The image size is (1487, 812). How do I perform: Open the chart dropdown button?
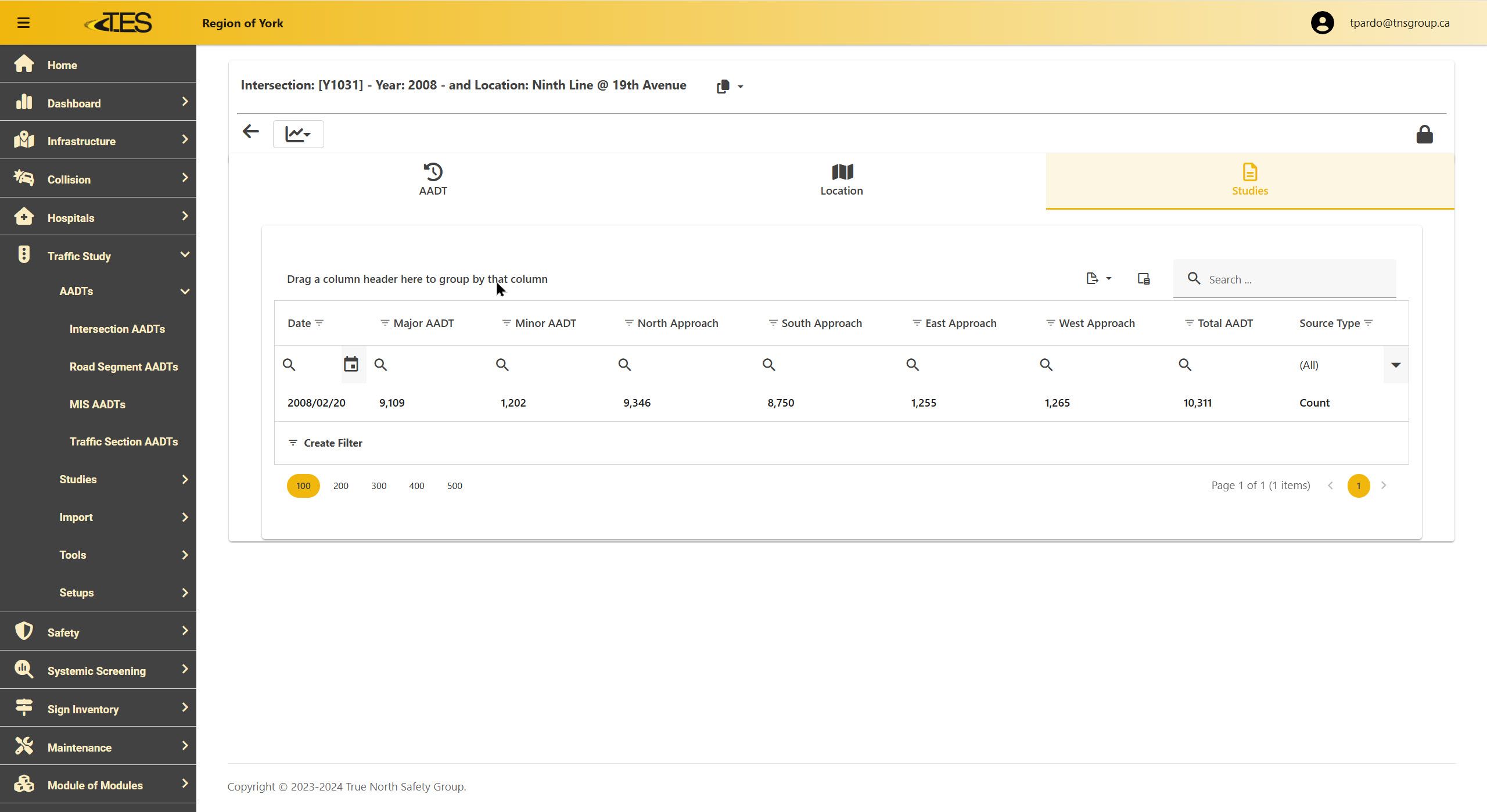(x=298, y=134)
